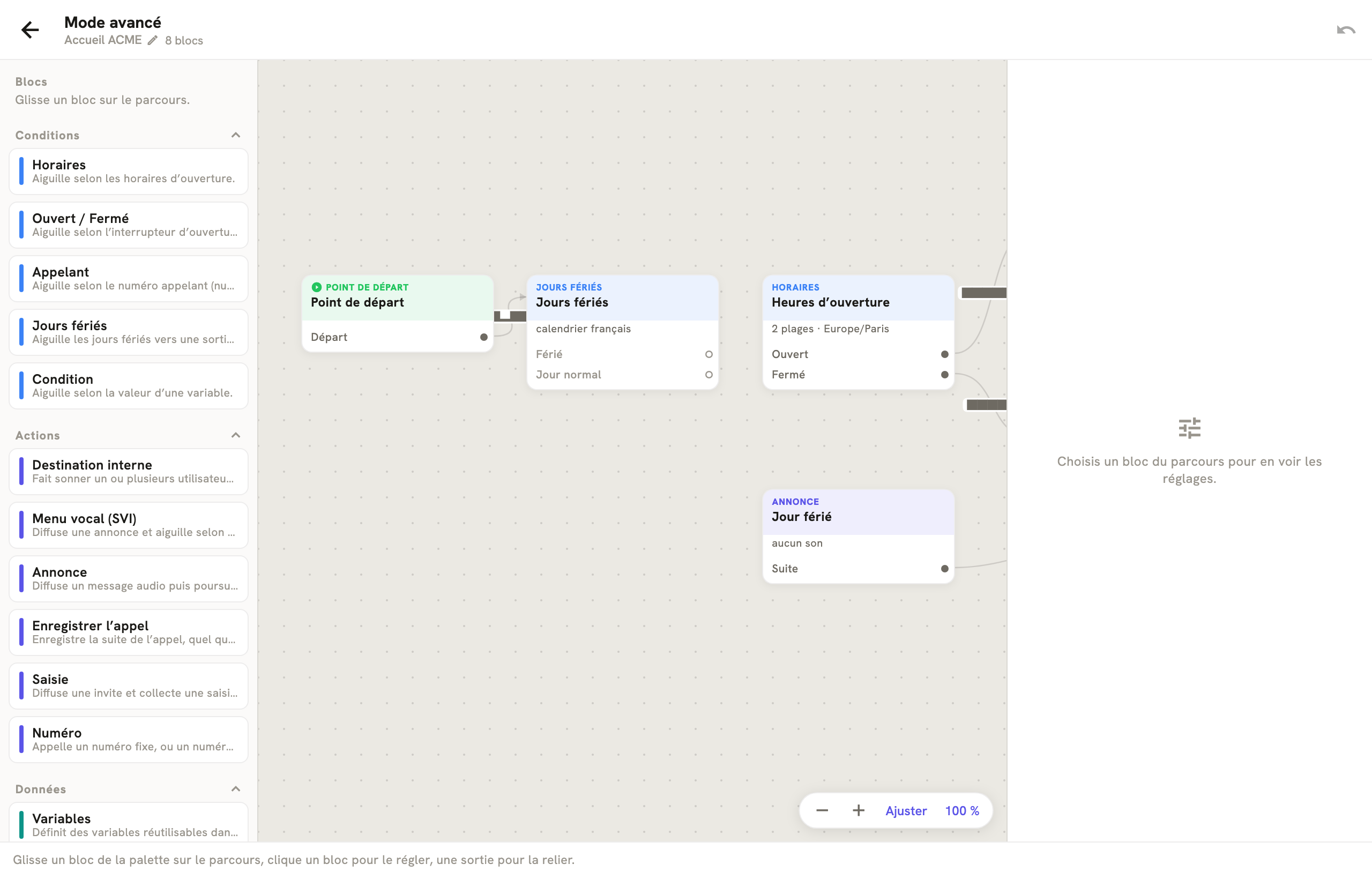
Task: Zoom in with the plus icon
Action: point(859,810)
